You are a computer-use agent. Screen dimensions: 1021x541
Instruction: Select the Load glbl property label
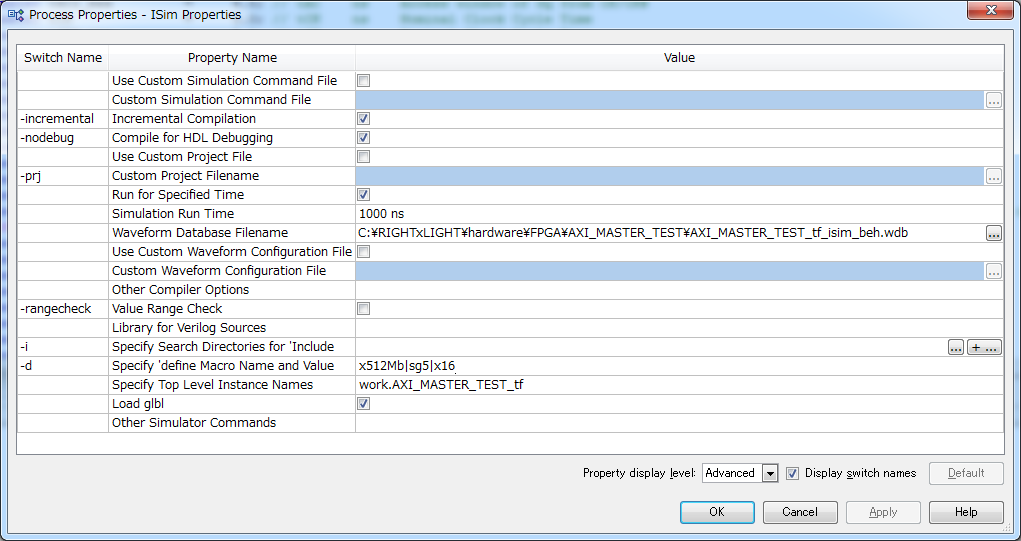pyautogui.click(x=137, y=404)
